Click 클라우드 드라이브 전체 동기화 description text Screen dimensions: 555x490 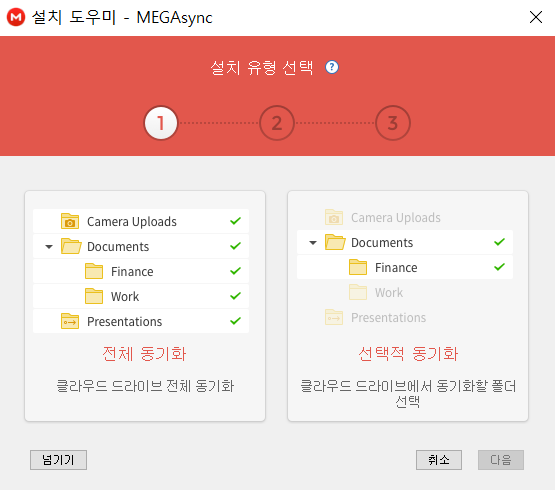pyautogui.click(x=145, y=386)
